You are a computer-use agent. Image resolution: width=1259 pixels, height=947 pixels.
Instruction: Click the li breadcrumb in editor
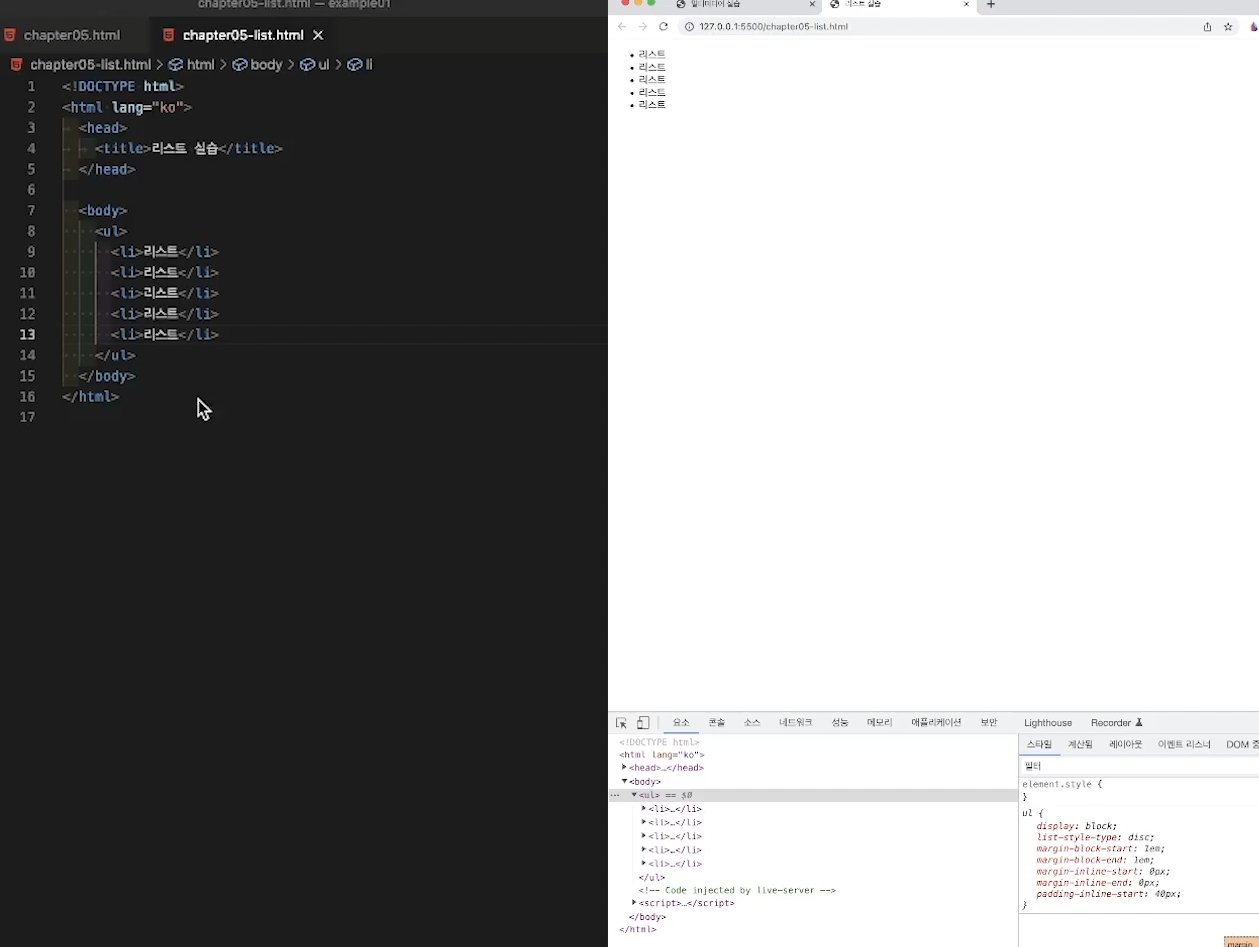[369, 64]
